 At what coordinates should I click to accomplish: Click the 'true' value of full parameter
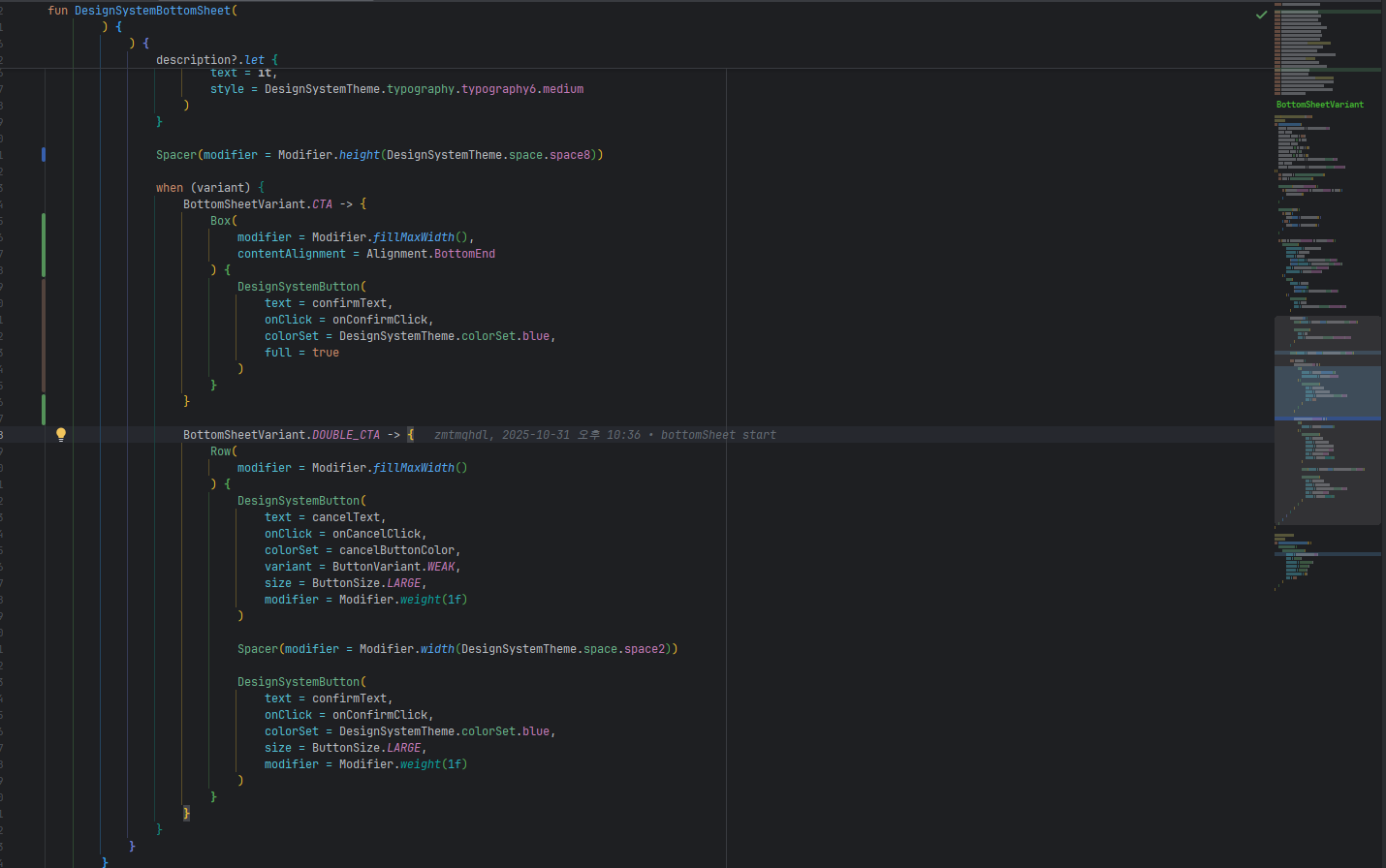[x=326, y=353]
